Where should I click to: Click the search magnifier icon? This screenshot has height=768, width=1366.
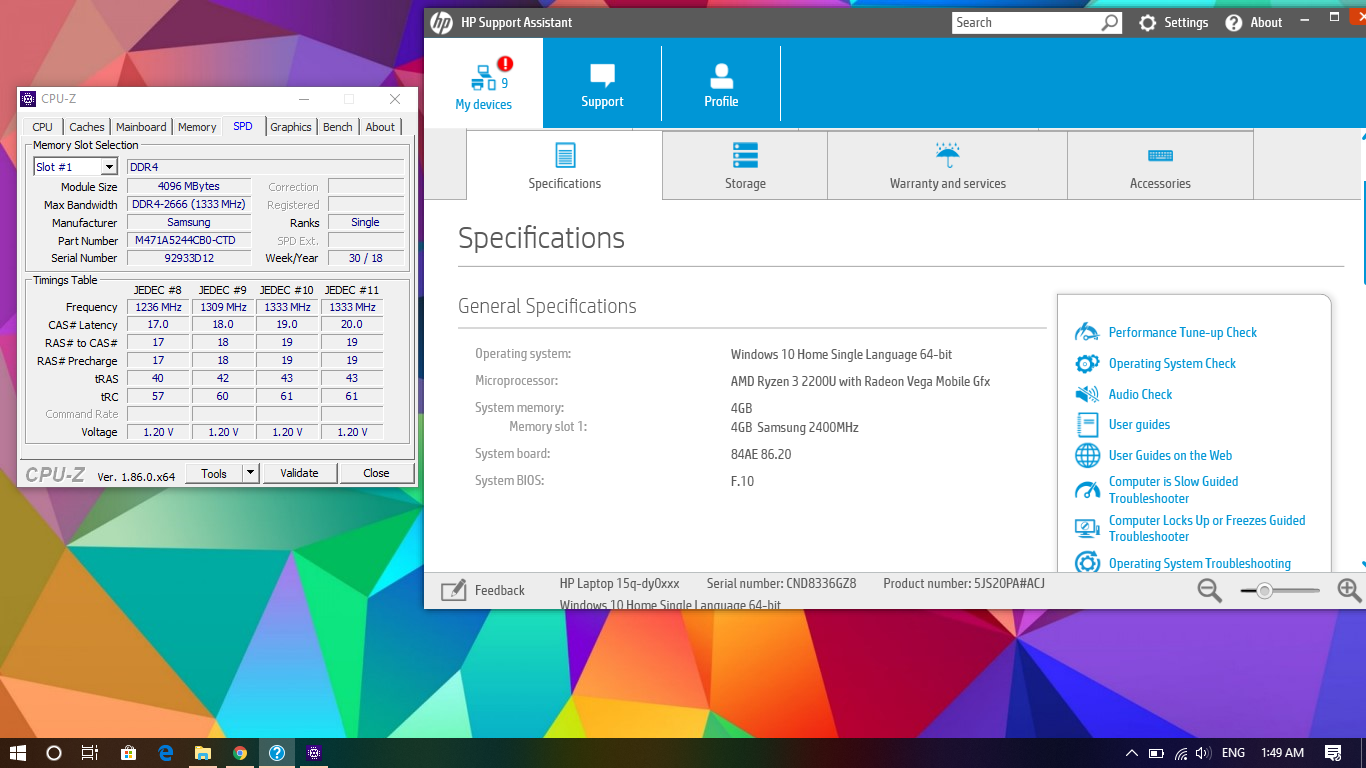[1110, 22]
